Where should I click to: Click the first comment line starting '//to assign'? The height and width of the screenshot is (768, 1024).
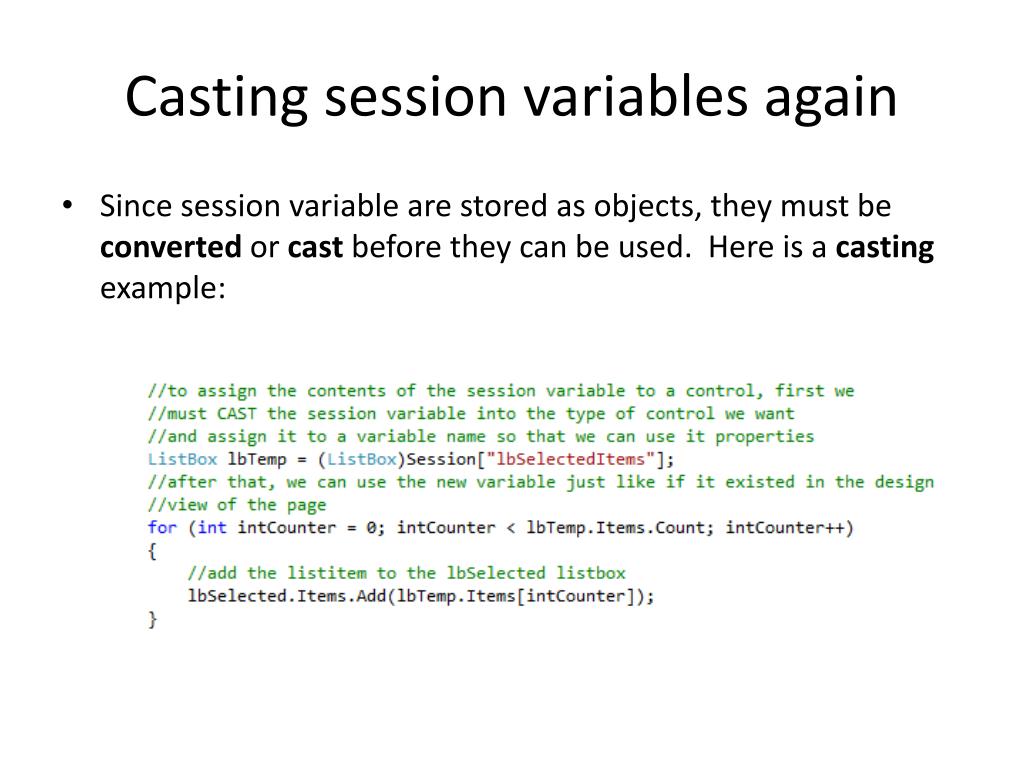pyautogui.click(x=501, y=391)
